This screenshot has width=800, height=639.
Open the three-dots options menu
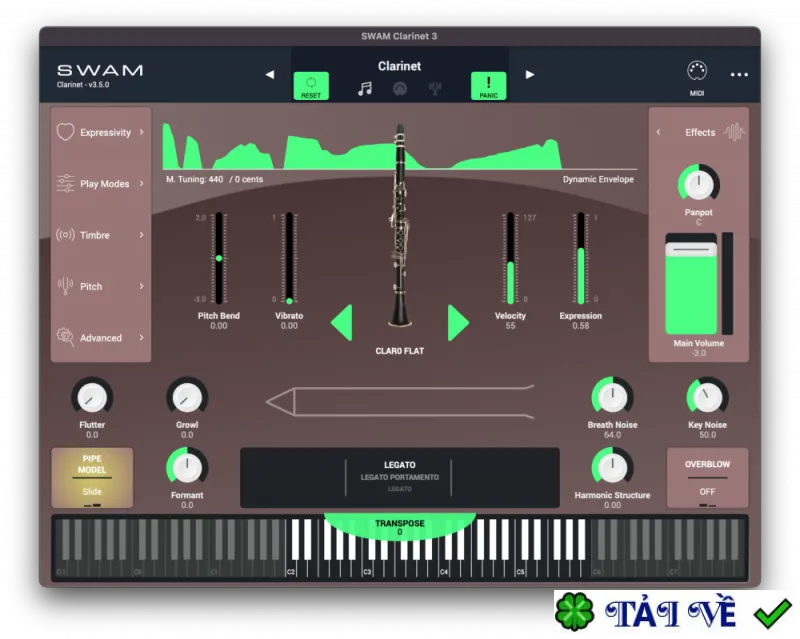click(739, 75)
